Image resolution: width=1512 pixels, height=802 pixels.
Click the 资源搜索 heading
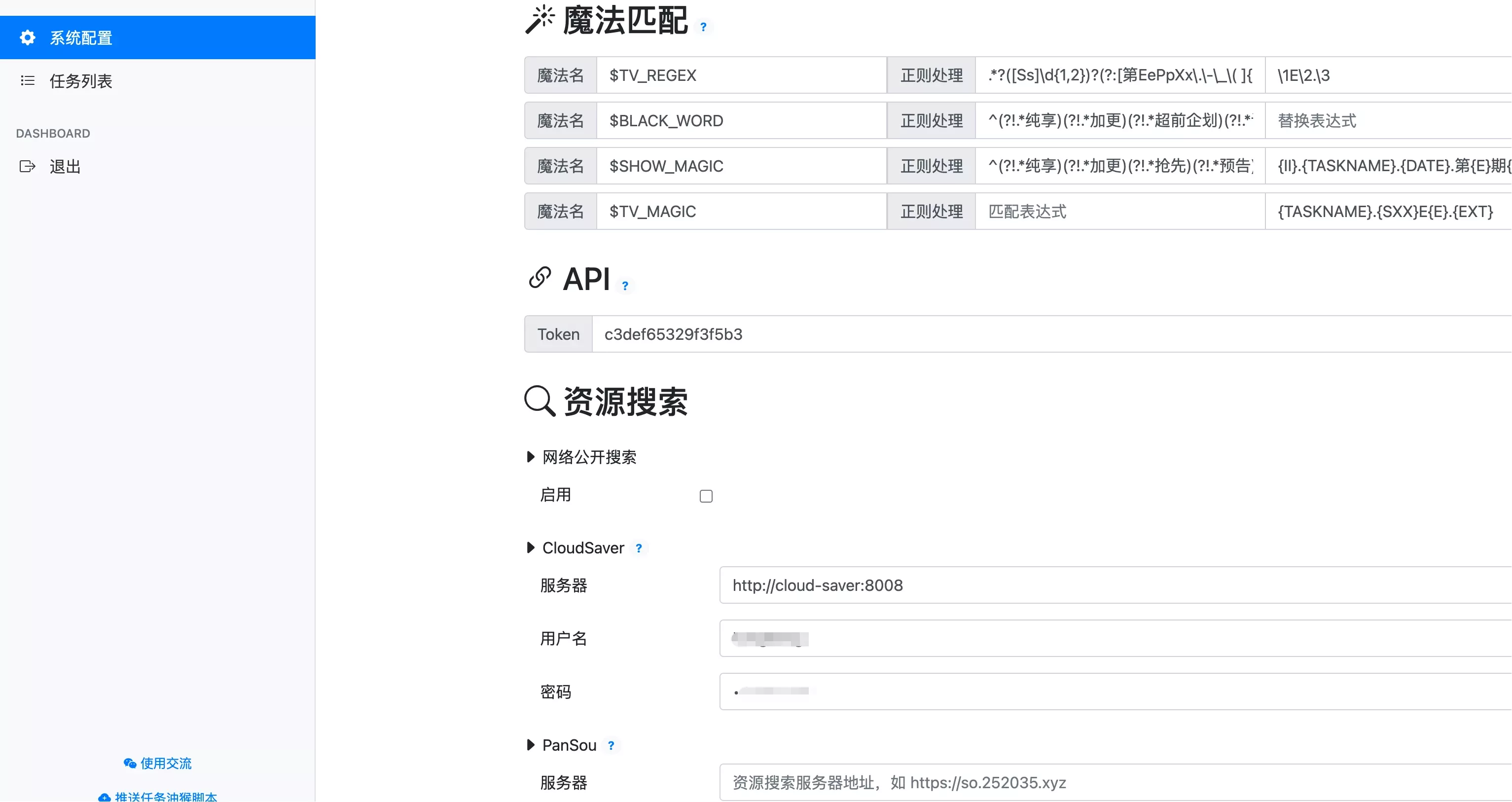coord(626,401)
